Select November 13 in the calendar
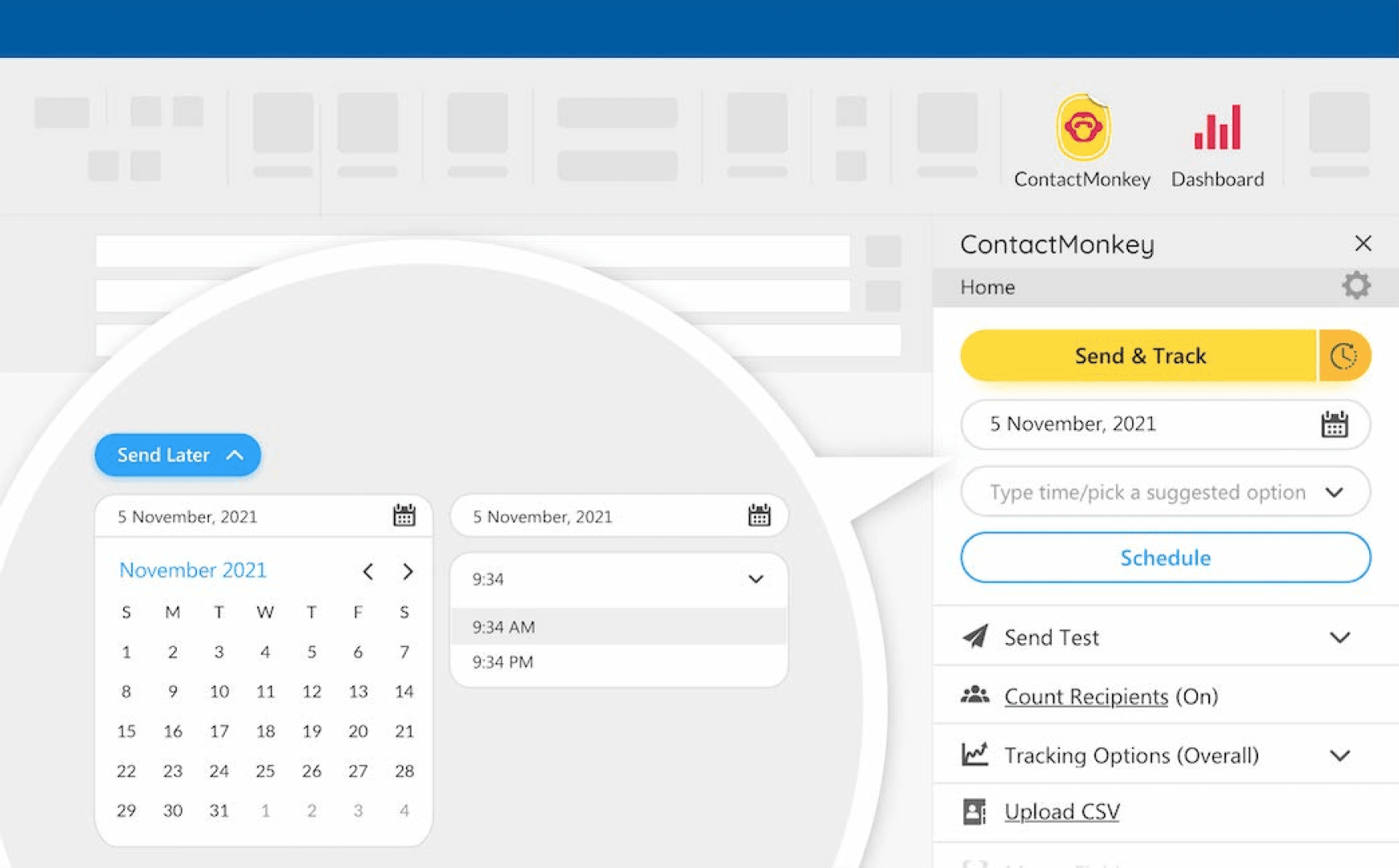Screen dimensions: 1399x868 click(358, 691)
